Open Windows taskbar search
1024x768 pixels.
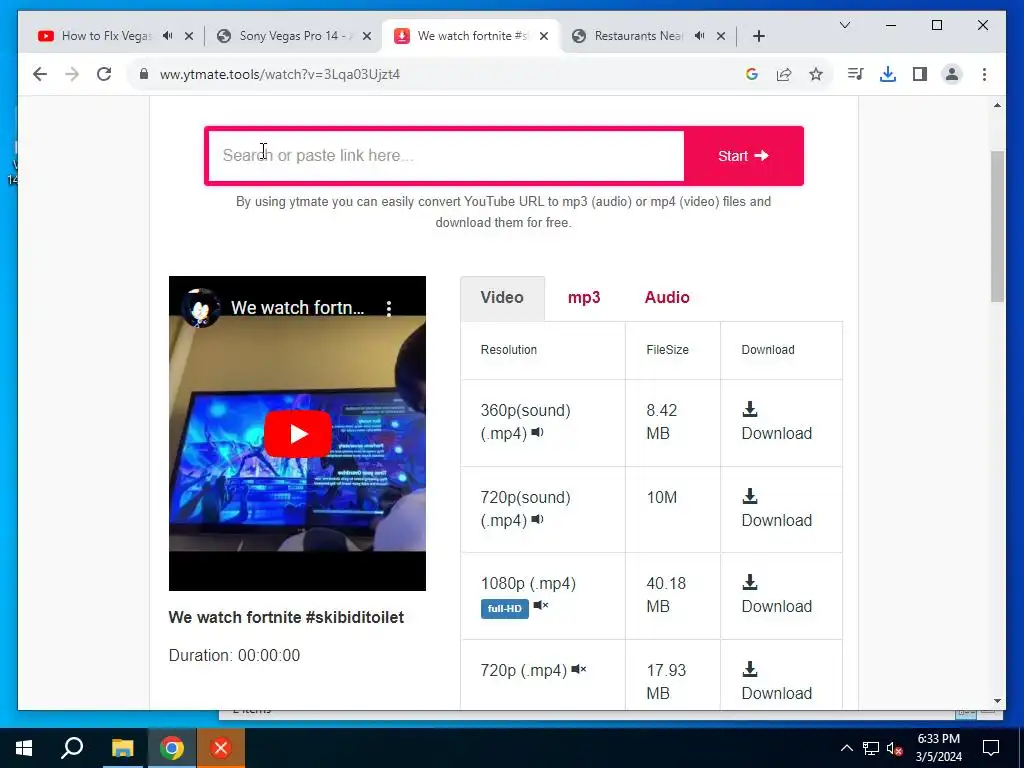pos(72,748)
